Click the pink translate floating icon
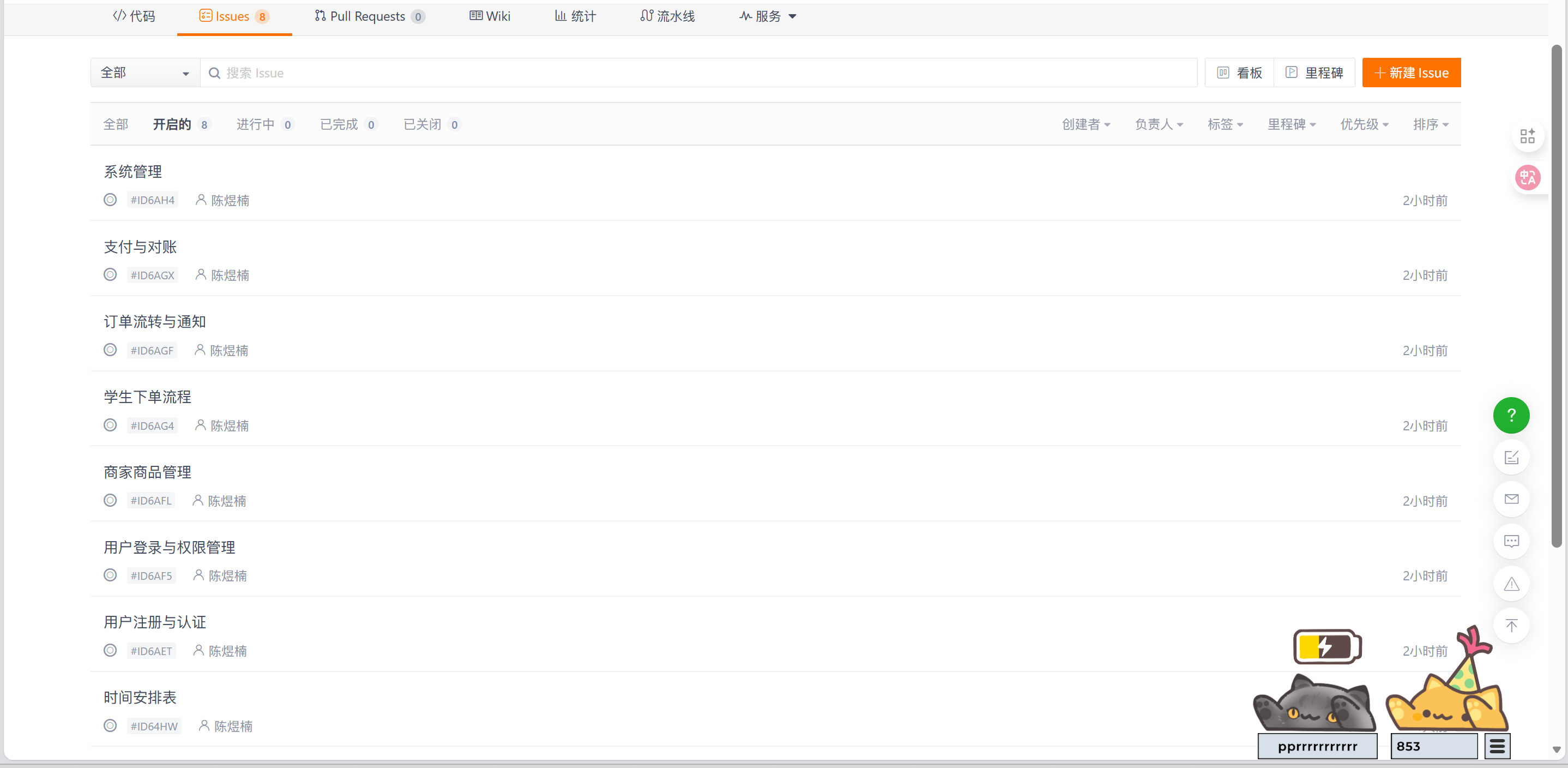This screenshot has height=768, width=1568. (1527, 178)
